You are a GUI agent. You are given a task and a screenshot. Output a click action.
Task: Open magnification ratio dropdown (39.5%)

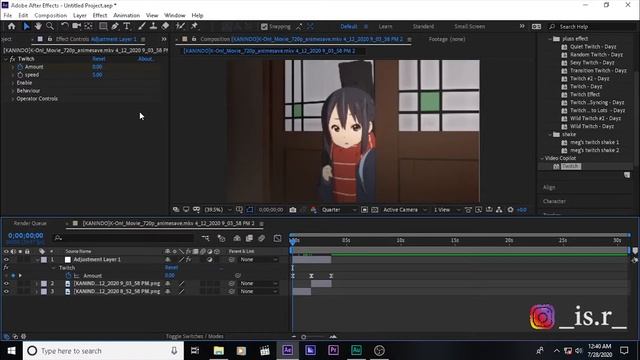218,210
